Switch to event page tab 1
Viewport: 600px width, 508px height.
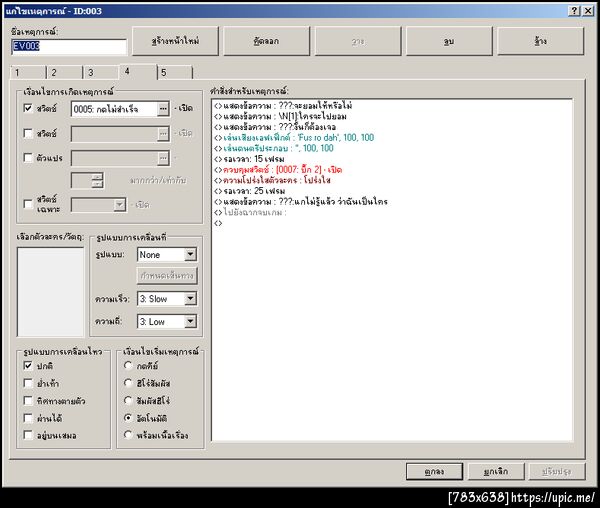point(28,72)
